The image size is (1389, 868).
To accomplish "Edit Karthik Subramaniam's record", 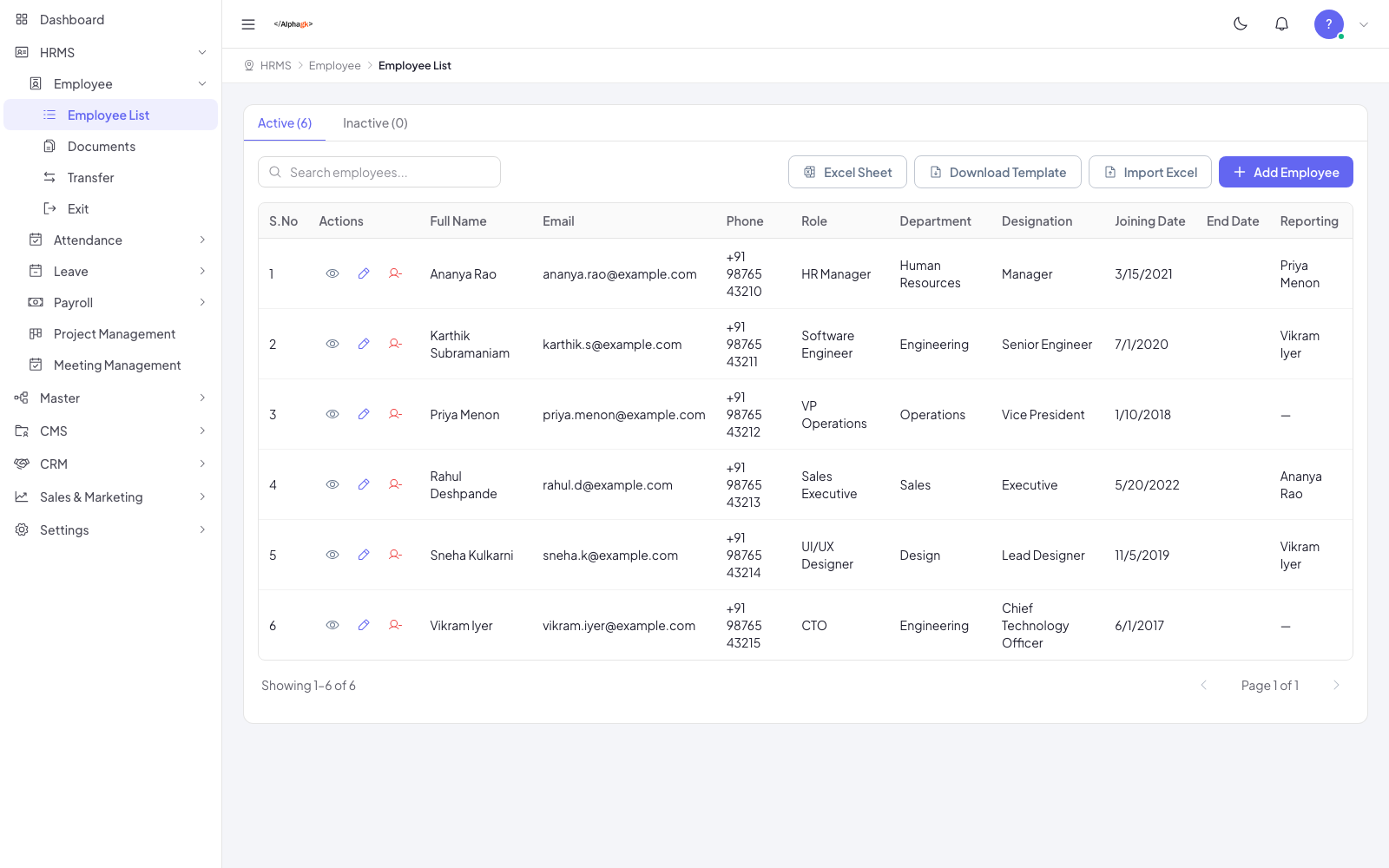I will (364, 344).
